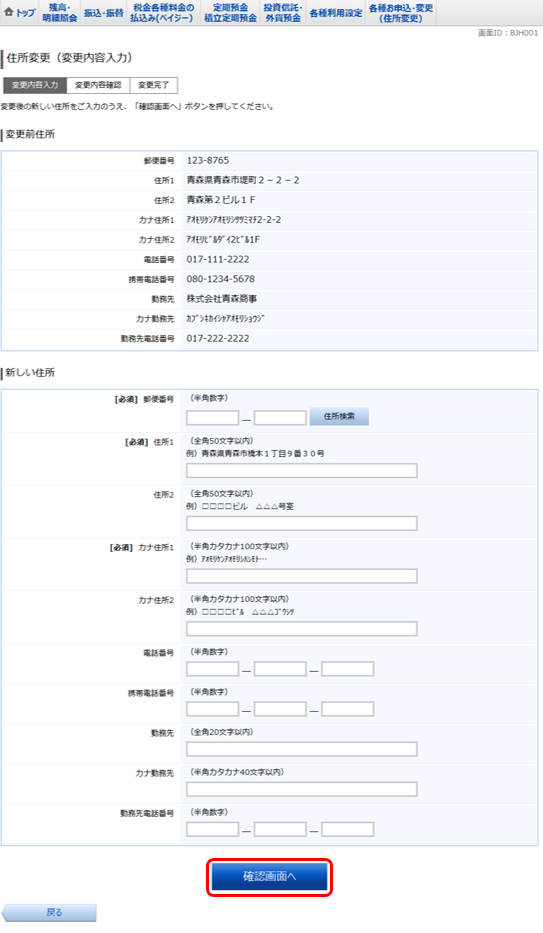Select the 変更内容確認 step tab
Screen dimensions: 543x933
click(x=98, y=85)
